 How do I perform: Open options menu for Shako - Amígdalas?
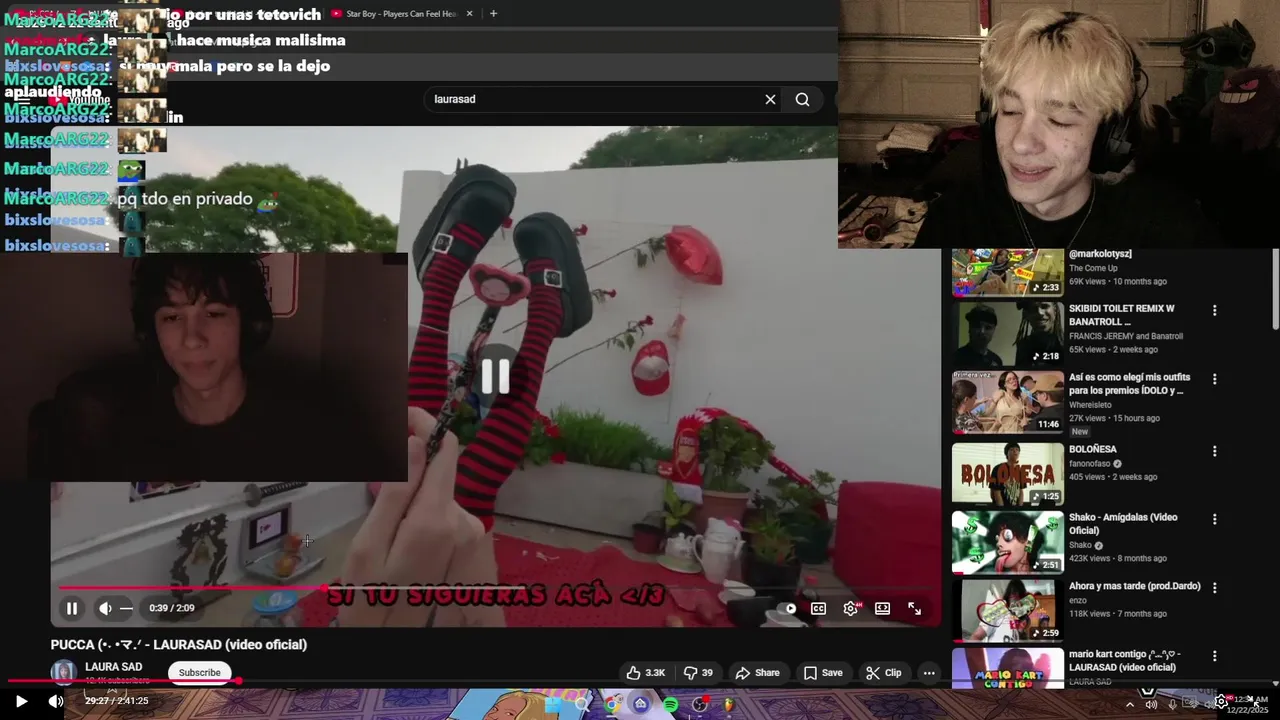coord(1214,520)
